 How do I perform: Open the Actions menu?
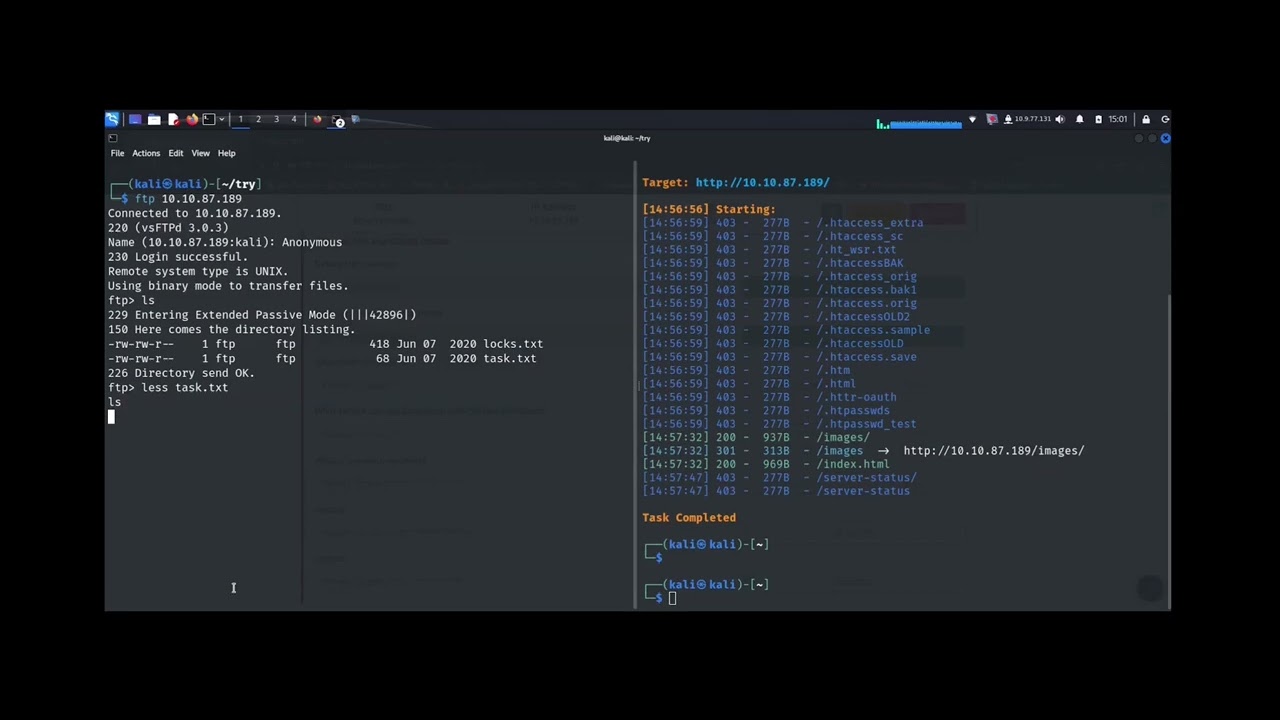[x=146, y=153]
